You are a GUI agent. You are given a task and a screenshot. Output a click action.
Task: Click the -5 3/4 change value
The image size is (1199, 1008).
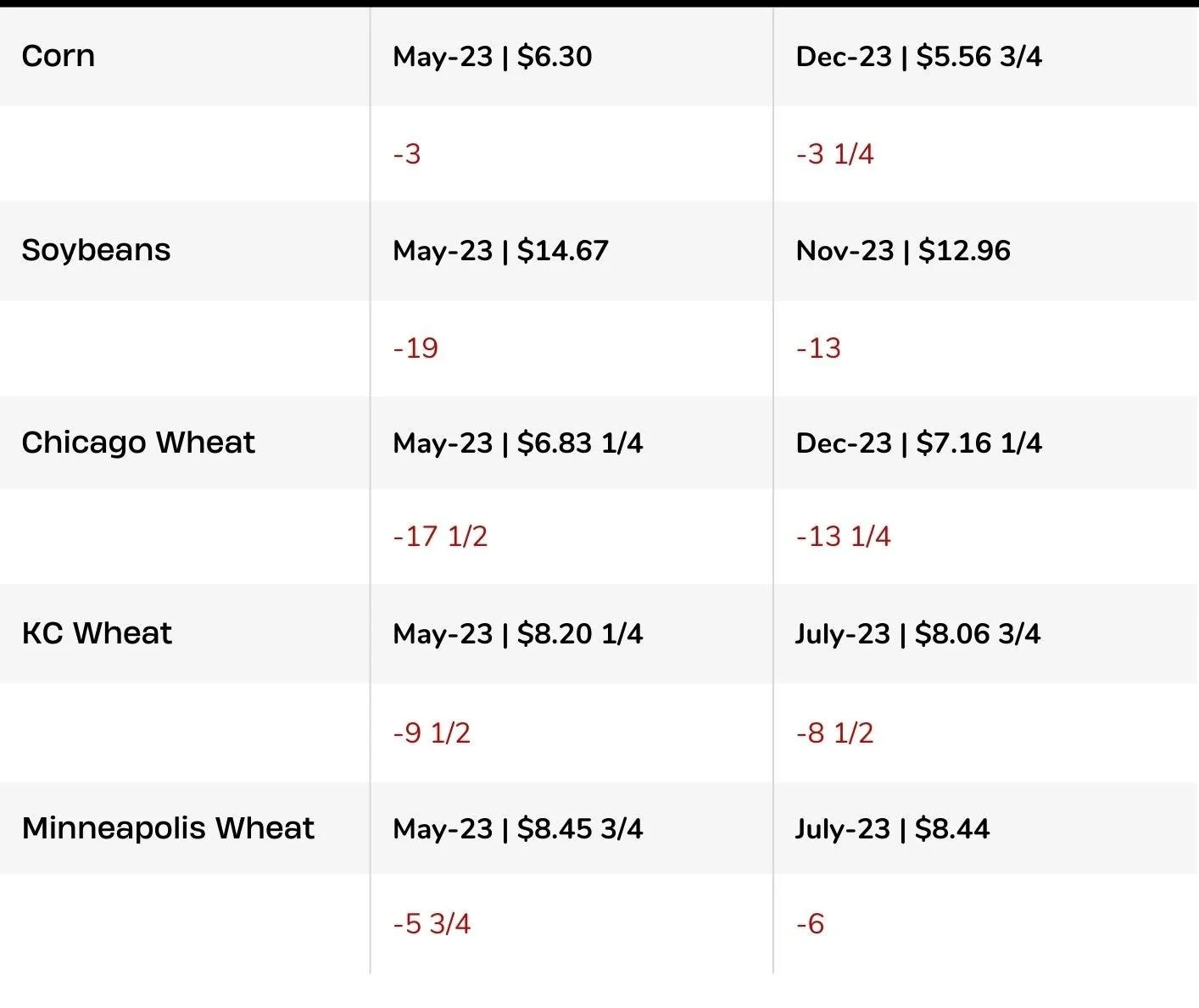[x=432, y=924]
